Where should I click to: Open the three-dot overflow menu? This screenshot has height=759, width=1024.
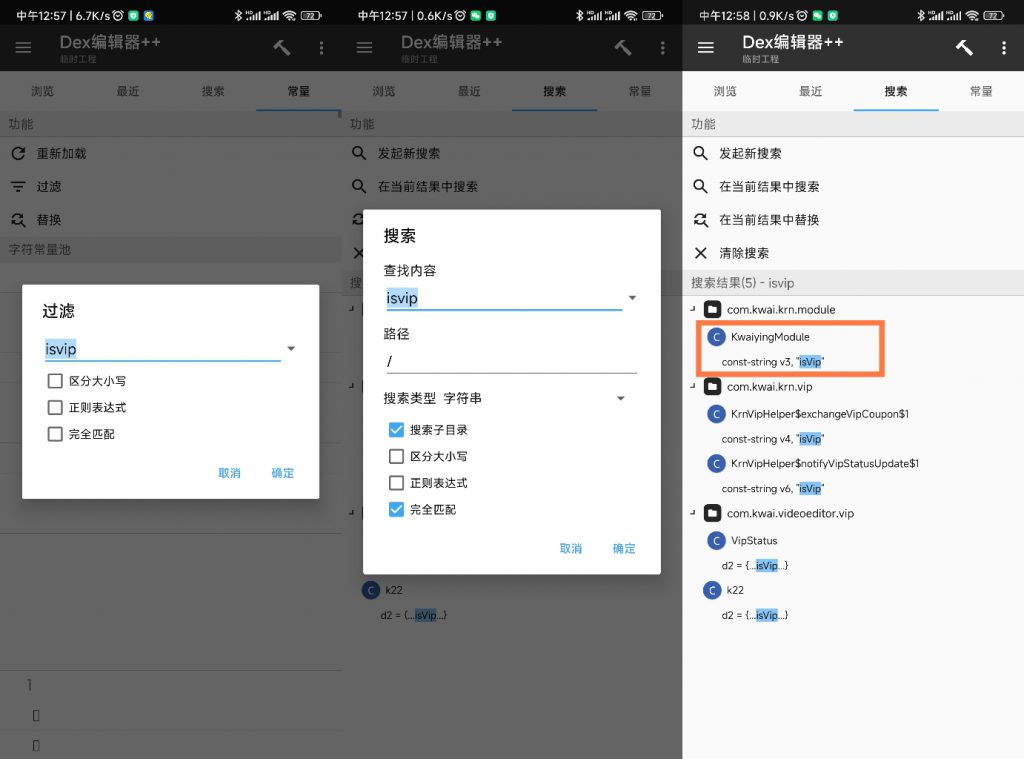point(1005,47)
